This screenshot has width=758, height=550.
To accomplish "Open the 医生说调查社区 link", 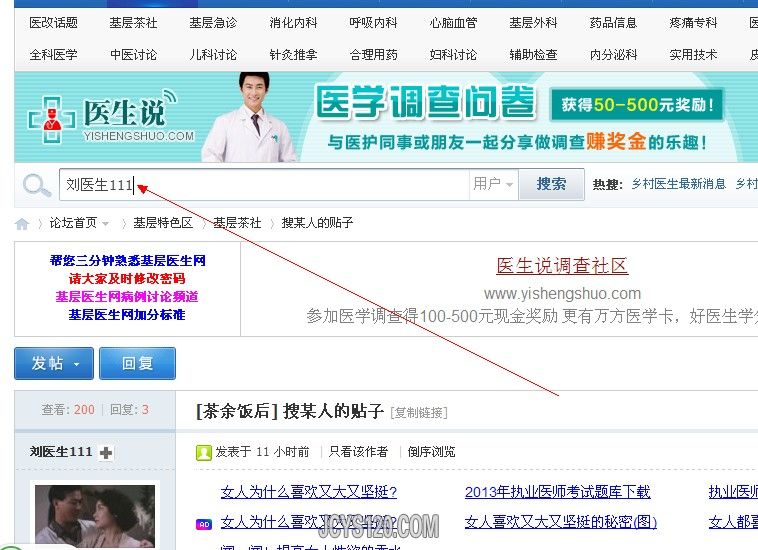I will point(562,266).
